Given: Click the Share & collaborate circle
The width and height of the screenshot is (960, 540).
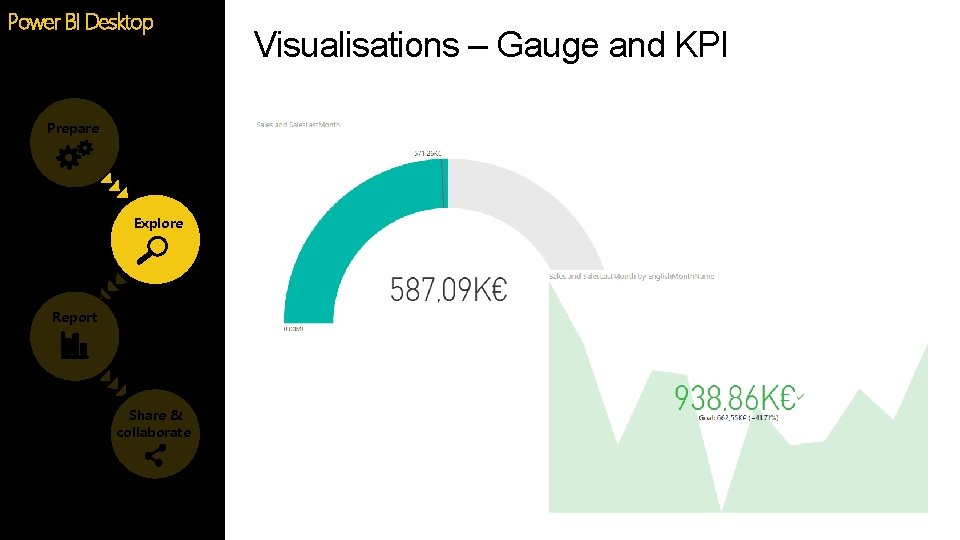Looking at the screenshot, I should [156, 434].
